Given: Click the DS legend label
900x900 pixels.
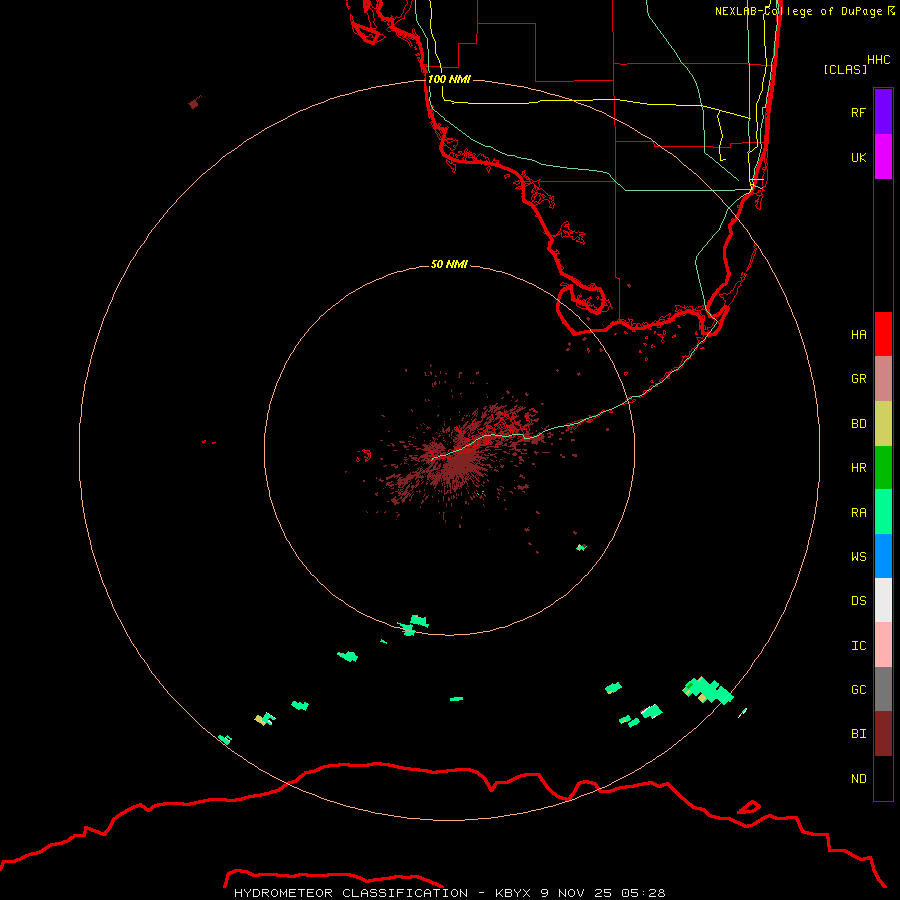Looking at the screenshot, I should (858, 601).
